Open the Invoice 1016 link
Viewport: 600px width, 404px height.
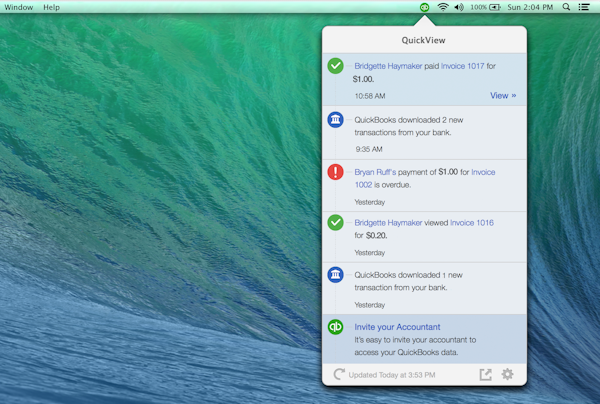coord(472,223)
